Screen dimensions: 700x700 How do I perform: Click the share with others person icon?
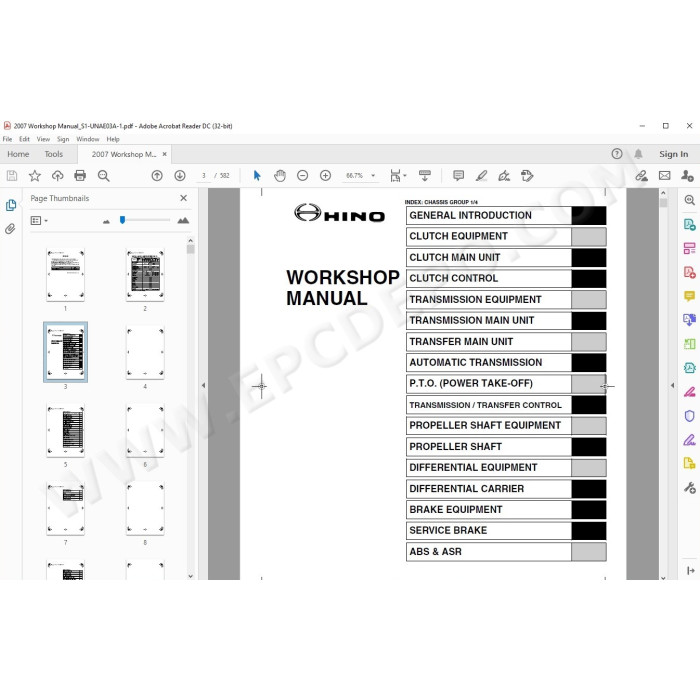[x=687, y=176]
